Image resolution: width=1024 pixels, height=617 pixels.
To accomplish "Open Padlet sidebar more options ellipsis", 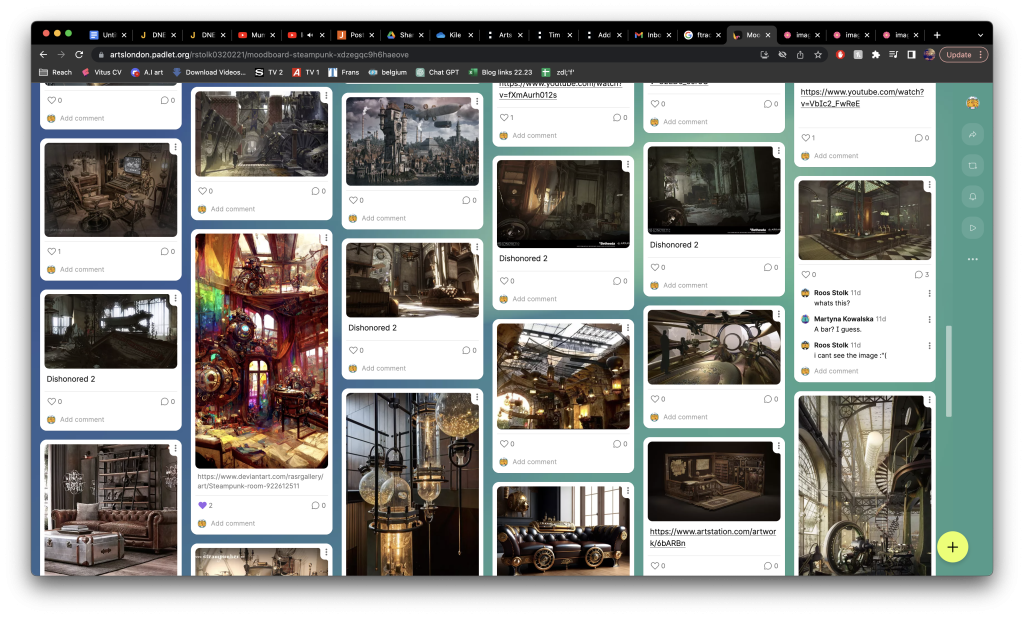I will tap(972, 259).
